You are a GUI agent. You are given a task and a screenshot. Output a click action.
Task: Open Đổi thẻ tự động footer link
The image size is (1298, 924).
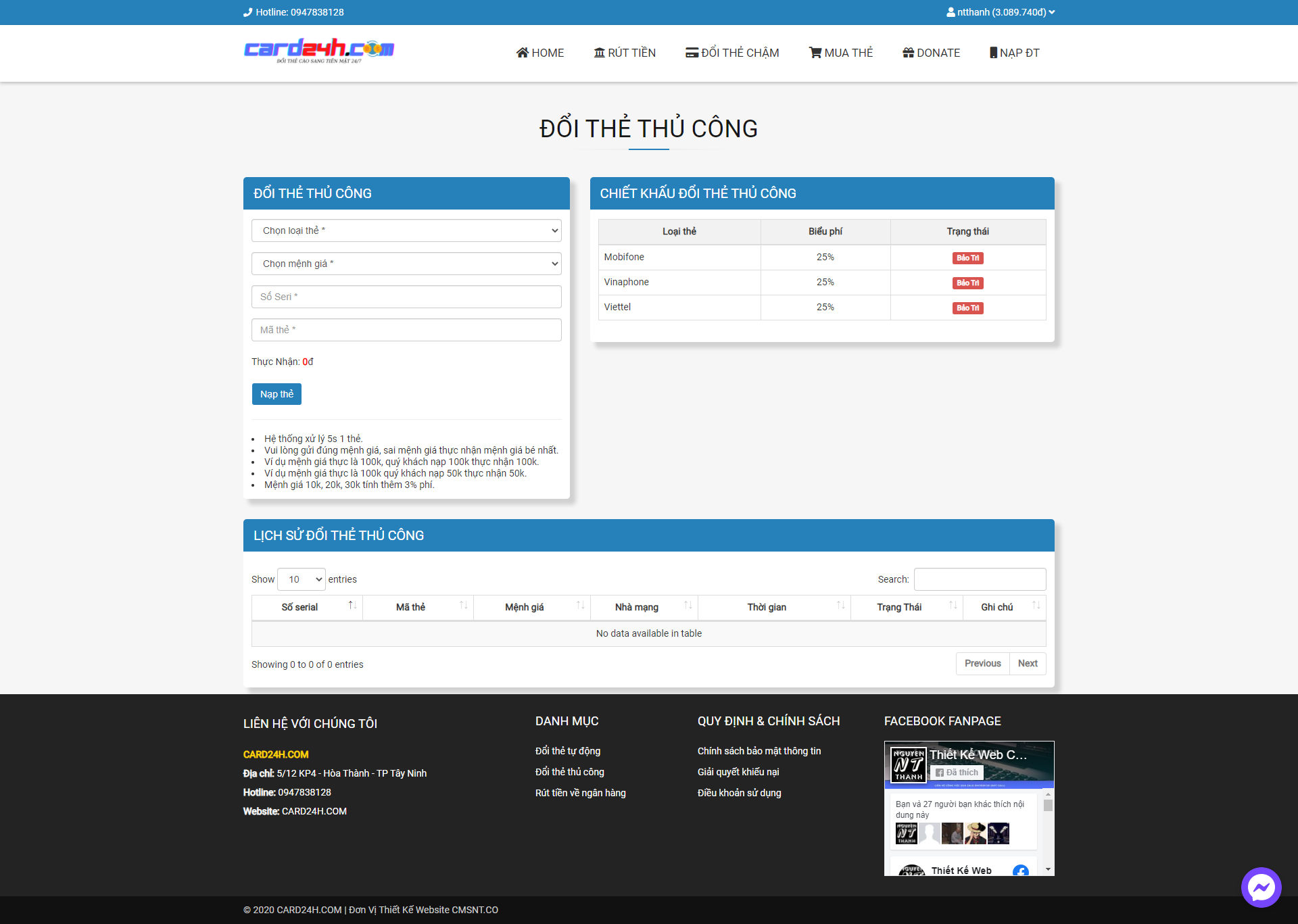(567, 751)
